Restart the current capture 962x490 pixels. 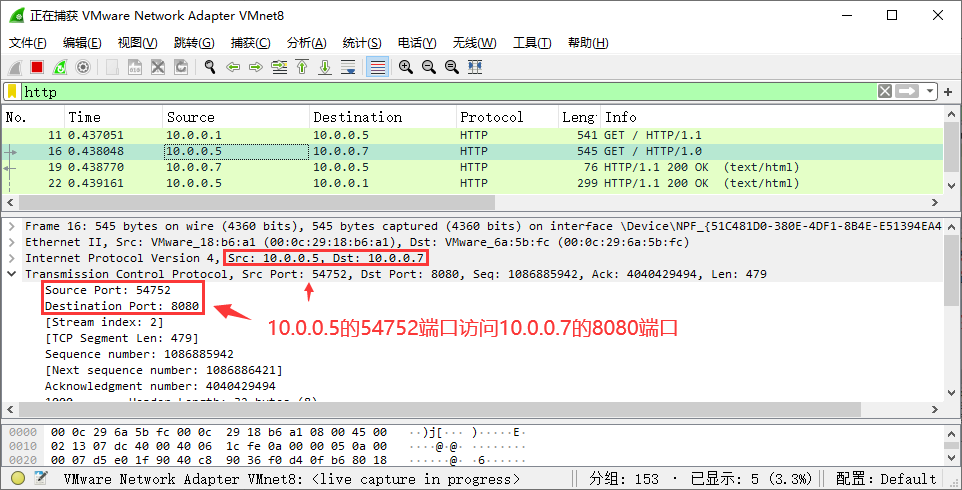click(60, 67)
